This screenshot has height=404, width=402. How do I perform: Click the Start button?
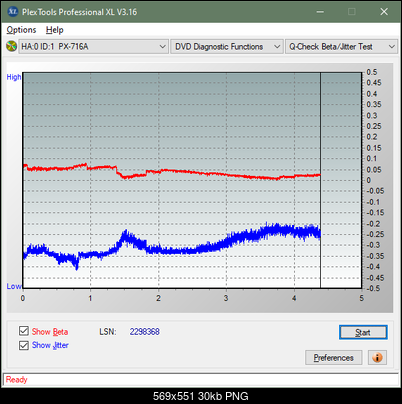(363, 332)
